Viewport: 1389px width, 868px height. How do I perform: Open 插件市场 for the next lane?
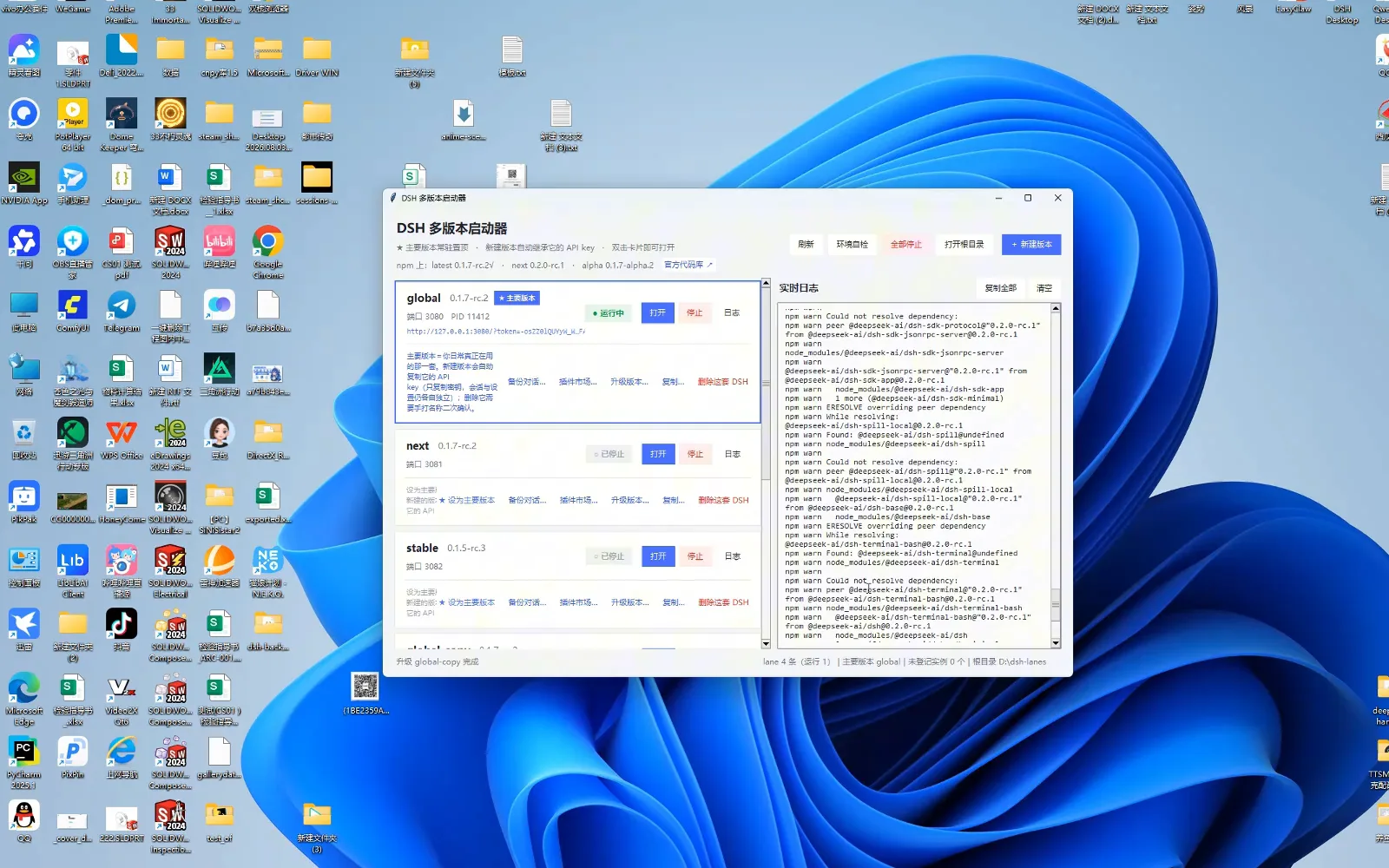pos(579,501)
